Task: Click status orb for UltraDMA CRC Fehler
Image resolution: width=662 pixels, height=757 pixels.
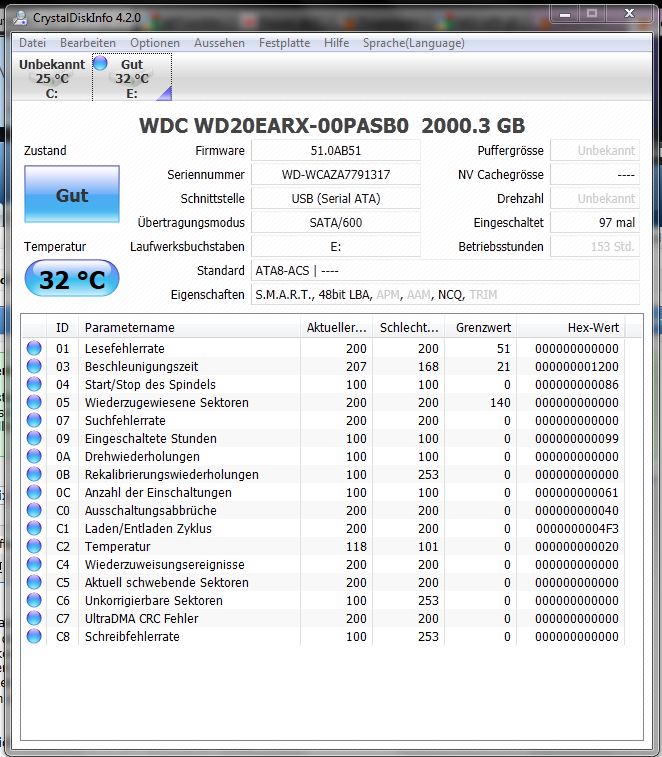Action: point(34,618)
